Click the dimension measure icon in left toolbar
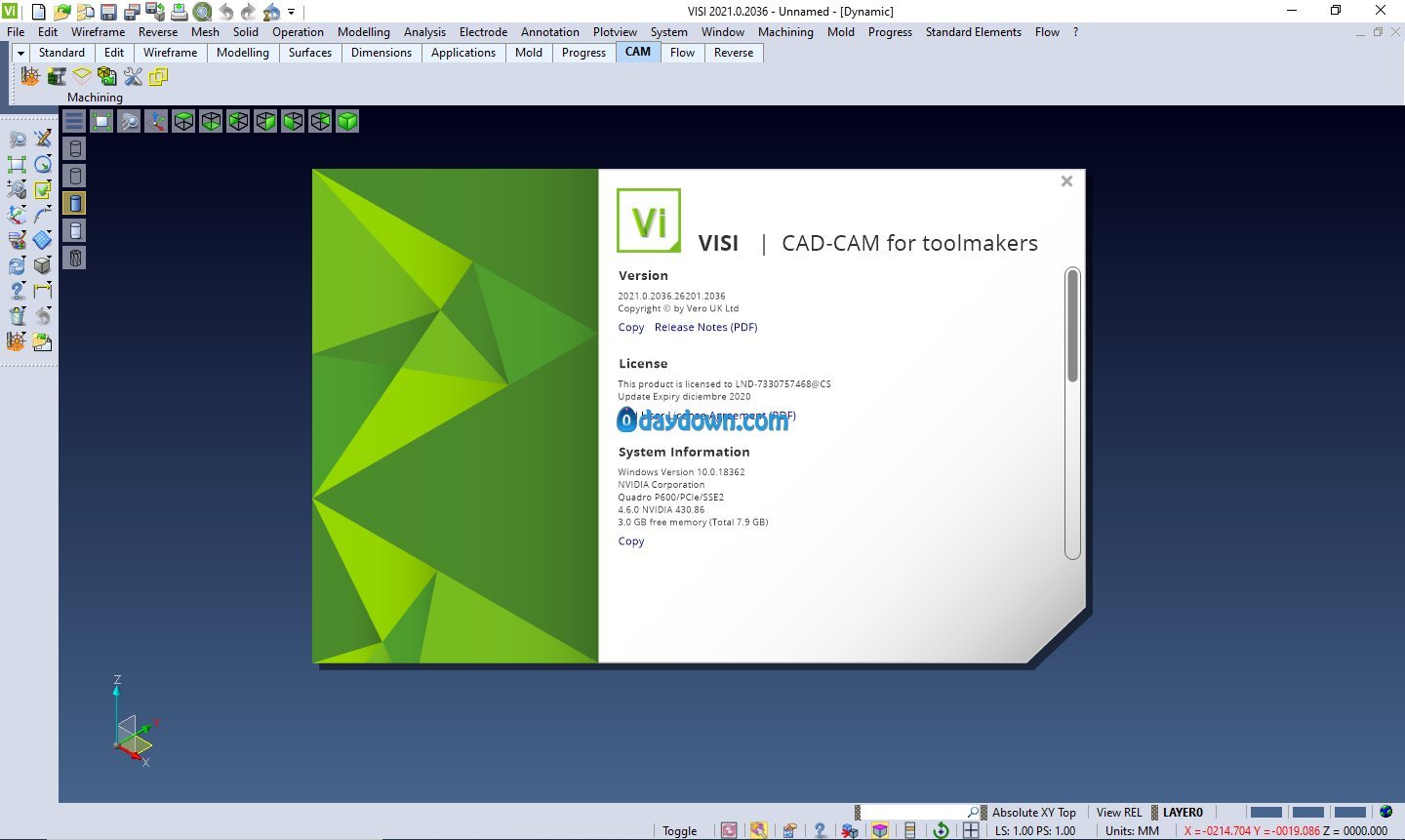1405x840 pixels. click(43, 291)
